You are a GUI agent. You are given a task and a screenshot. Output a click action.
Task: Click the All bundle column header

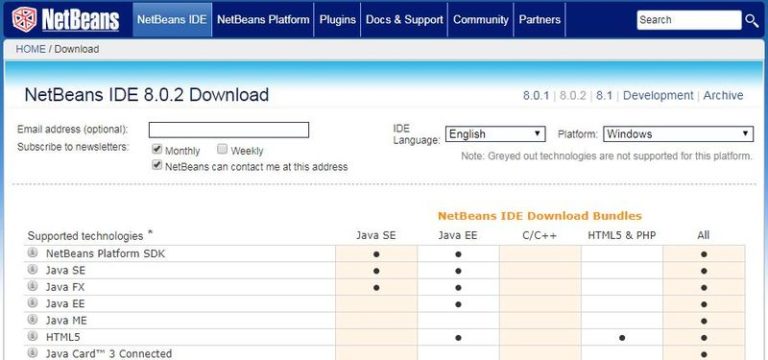pos(703,236)
